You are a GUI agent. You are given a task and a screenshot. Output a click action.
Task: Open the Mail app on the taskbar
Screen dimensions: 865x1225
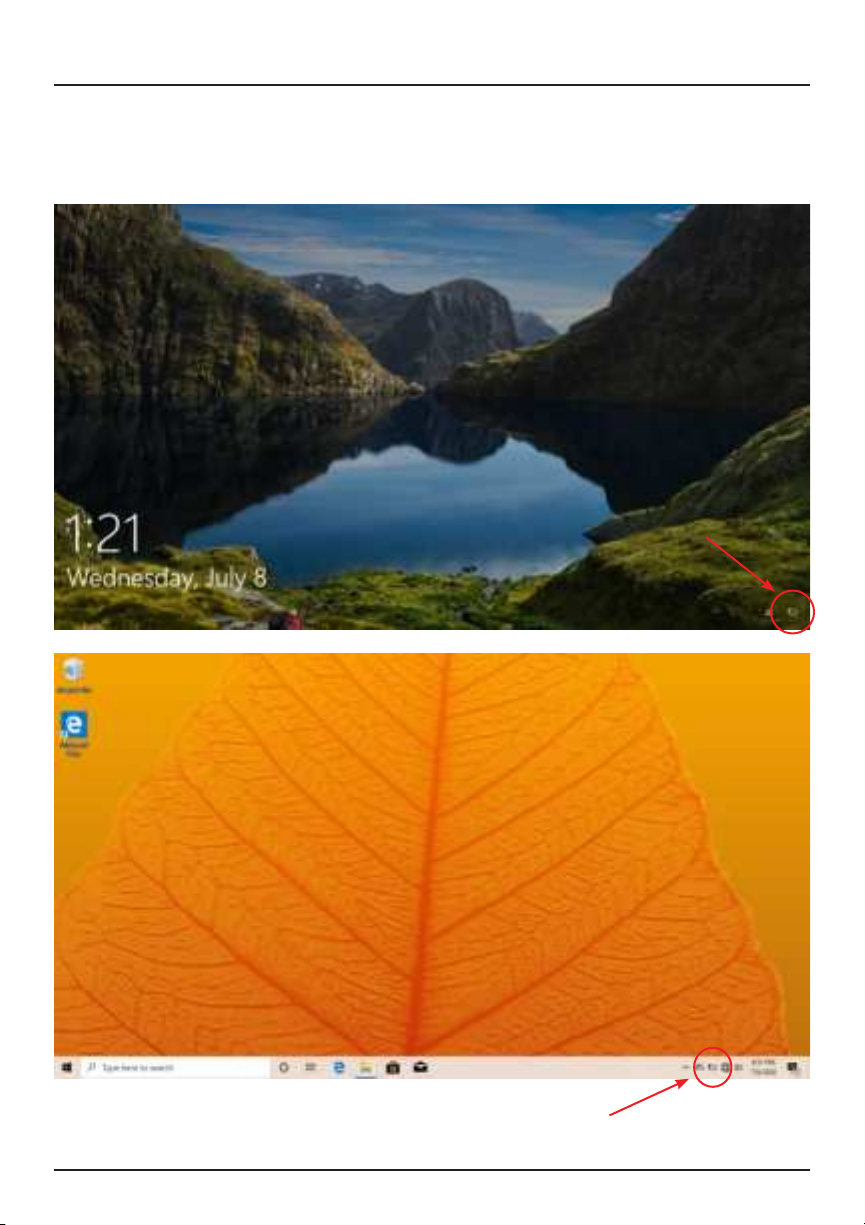point(420,1068)
